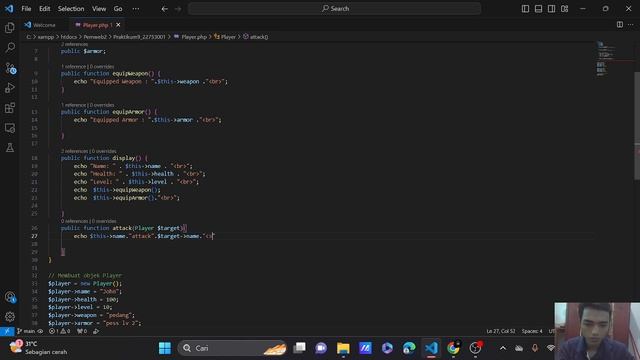The image size is (640, 360).
Task: Open Source Control view in activity bar
Action: tap(10, 68)
